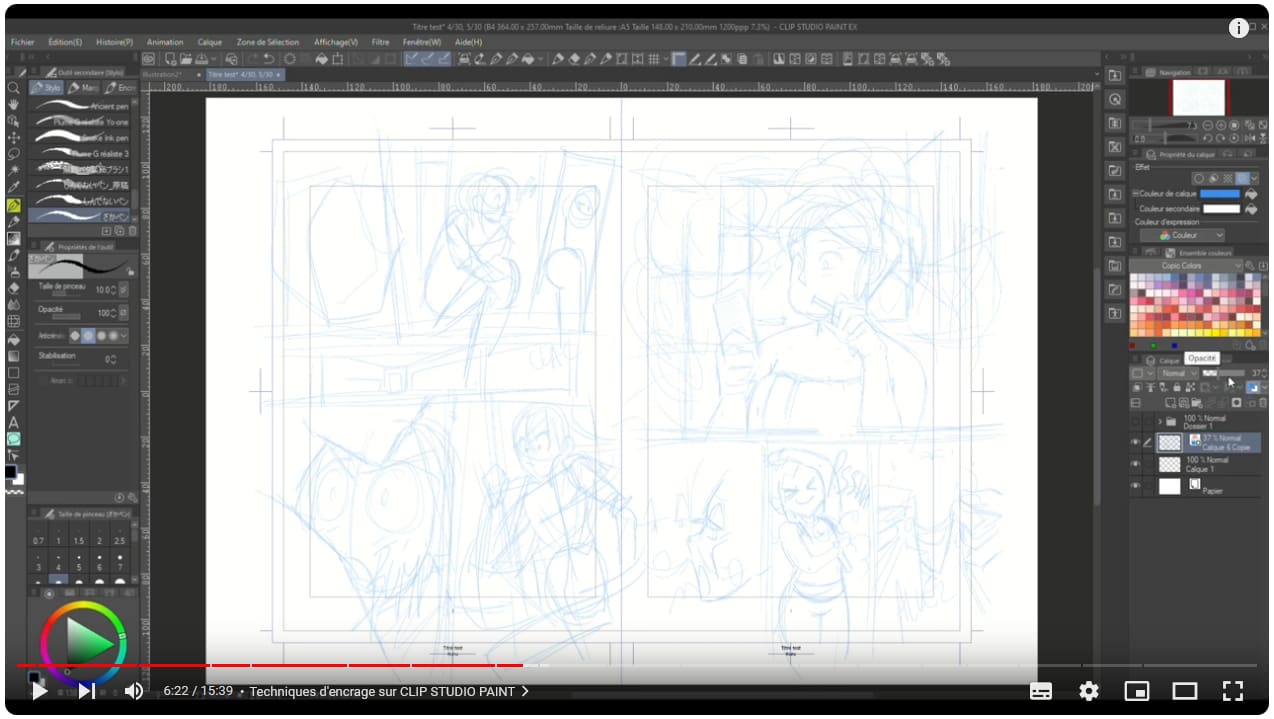The image size is (1274, 719).
Task: Toggle visibility of Calque 1 layer
Action: click(1135, 464)
